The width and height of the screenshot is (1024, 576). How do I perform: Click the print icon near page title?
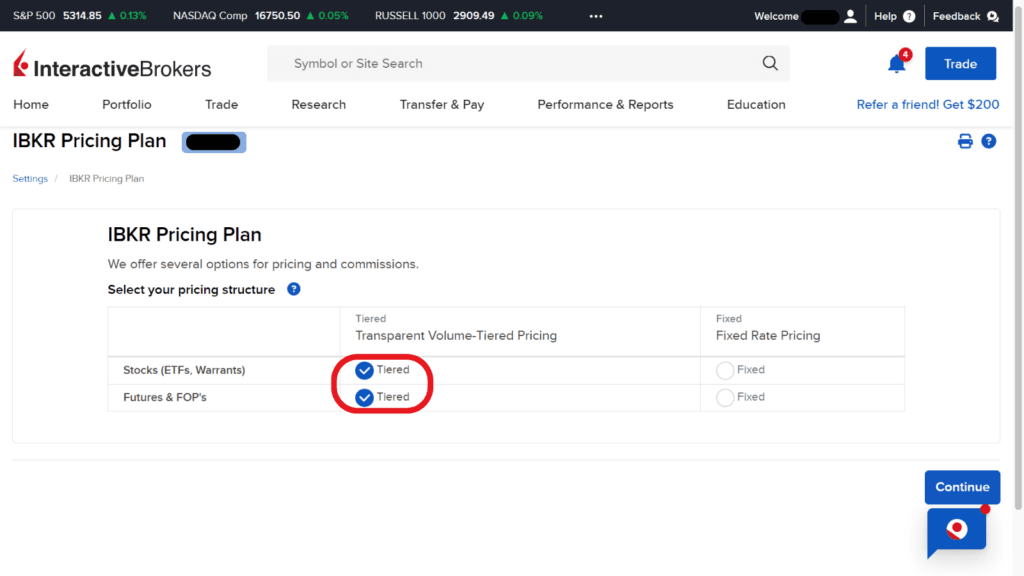(964, 141)
